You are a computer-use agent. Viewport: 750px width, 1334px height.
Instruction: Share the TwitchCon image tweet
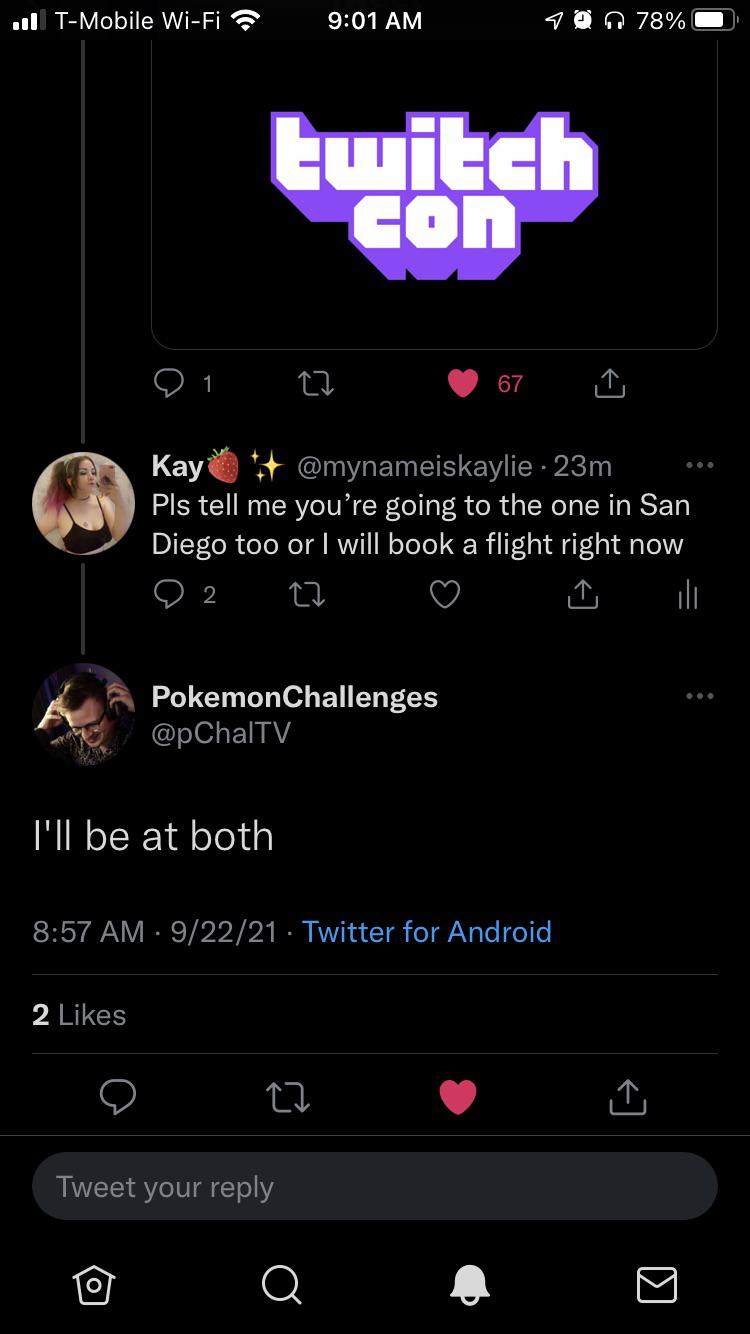click(x=610, y=383)
